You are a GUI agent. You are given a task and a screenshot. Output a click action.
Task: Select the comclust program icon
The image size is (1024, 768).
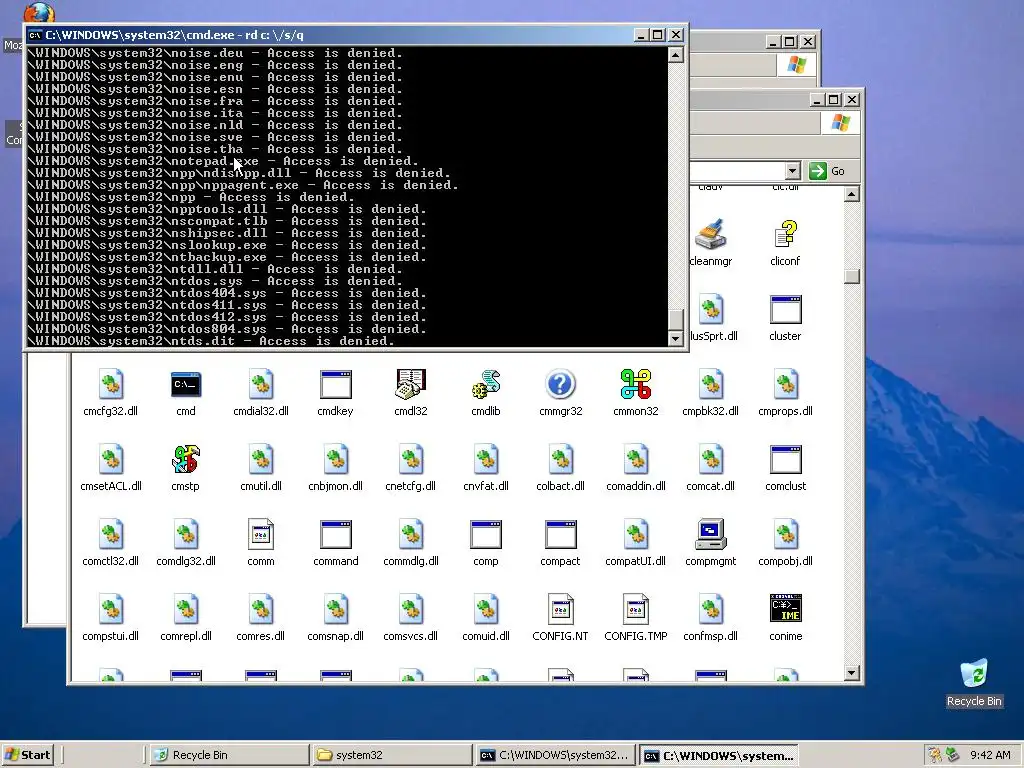tap(786, 459)
